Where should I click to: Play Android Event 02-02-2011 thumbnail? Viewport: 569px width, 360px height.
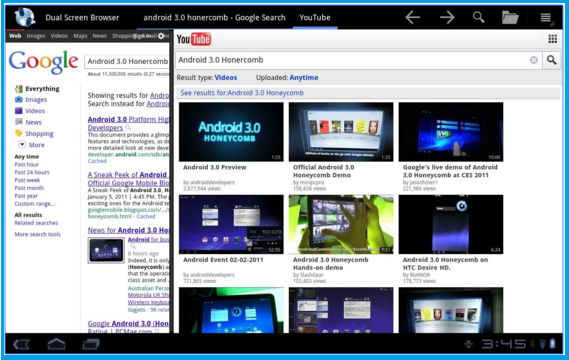pos(231,224)
